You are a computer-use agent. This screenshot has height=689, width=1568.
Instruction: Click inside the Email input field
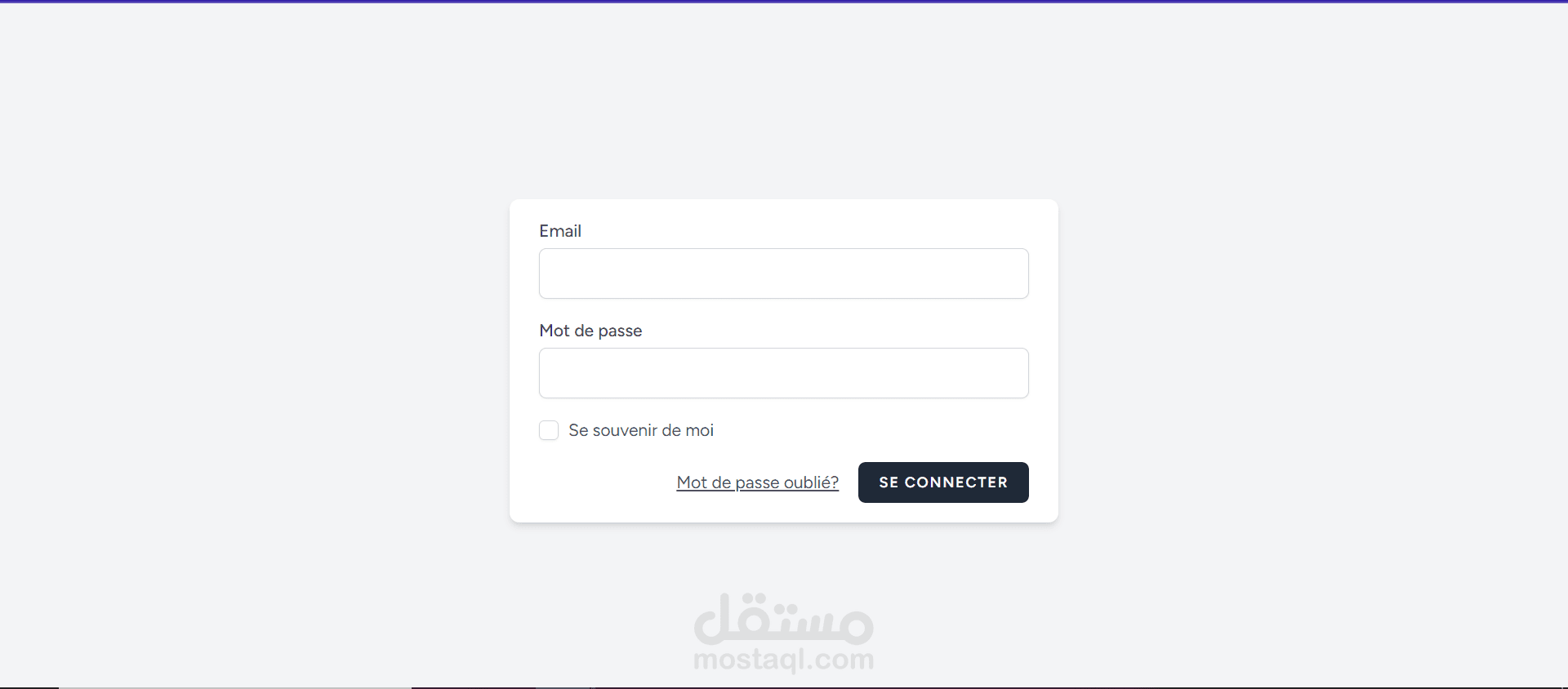783,273
